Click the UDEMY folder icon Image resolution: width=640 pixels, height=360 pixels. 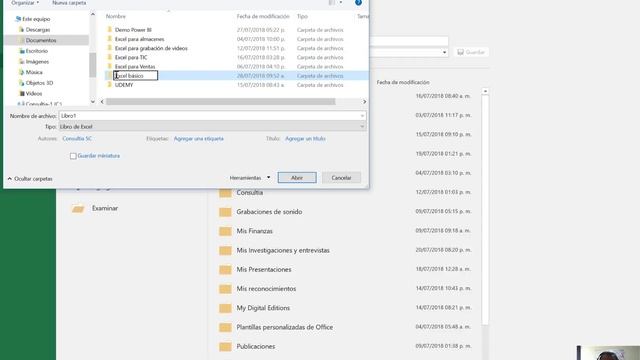pyautogui.click(x=109, y=84)
